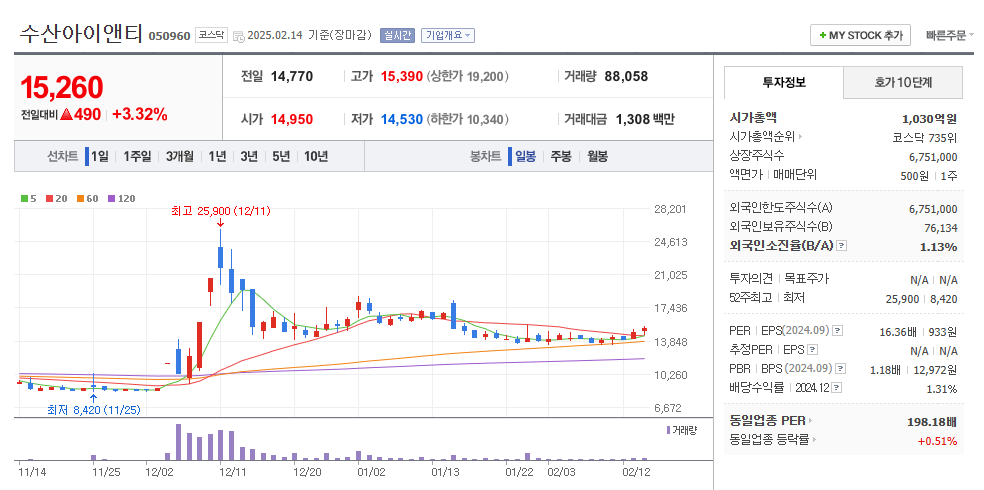Click the calendar icon beside the date

point(238,36)
